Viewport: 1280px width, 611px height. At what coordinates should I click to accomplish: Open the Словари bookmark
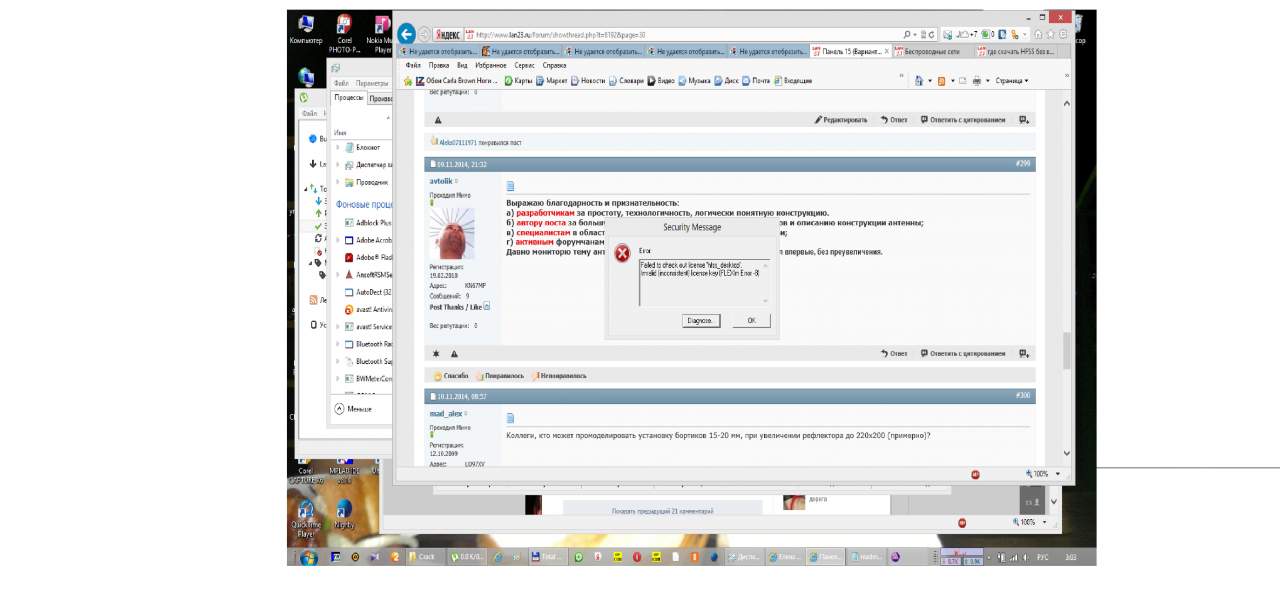click(x=626, y=81)
